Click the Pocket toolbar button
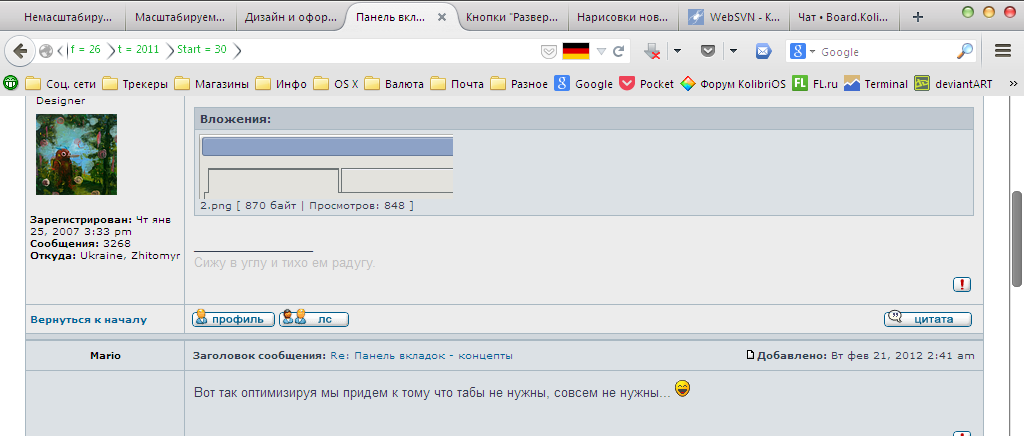The width and height of the screenshot is (1024, 436). (708, 51)
